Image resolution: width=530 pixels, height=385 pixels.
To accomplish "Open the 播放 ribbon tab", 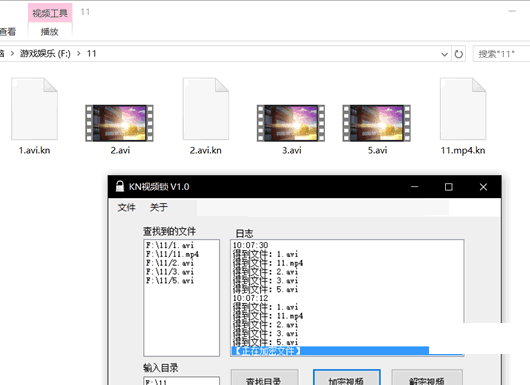I will point(50,32).
